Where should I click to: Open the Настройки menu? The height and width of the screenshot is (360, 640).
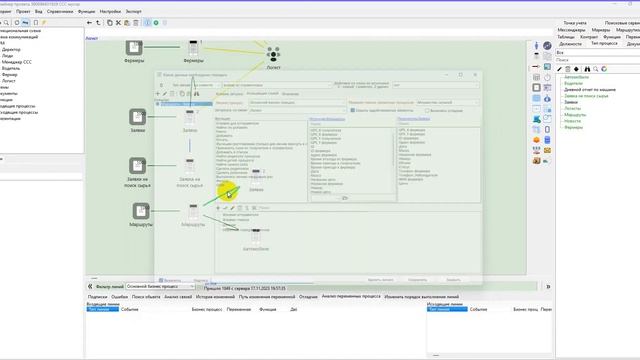[x=110, y=11]
